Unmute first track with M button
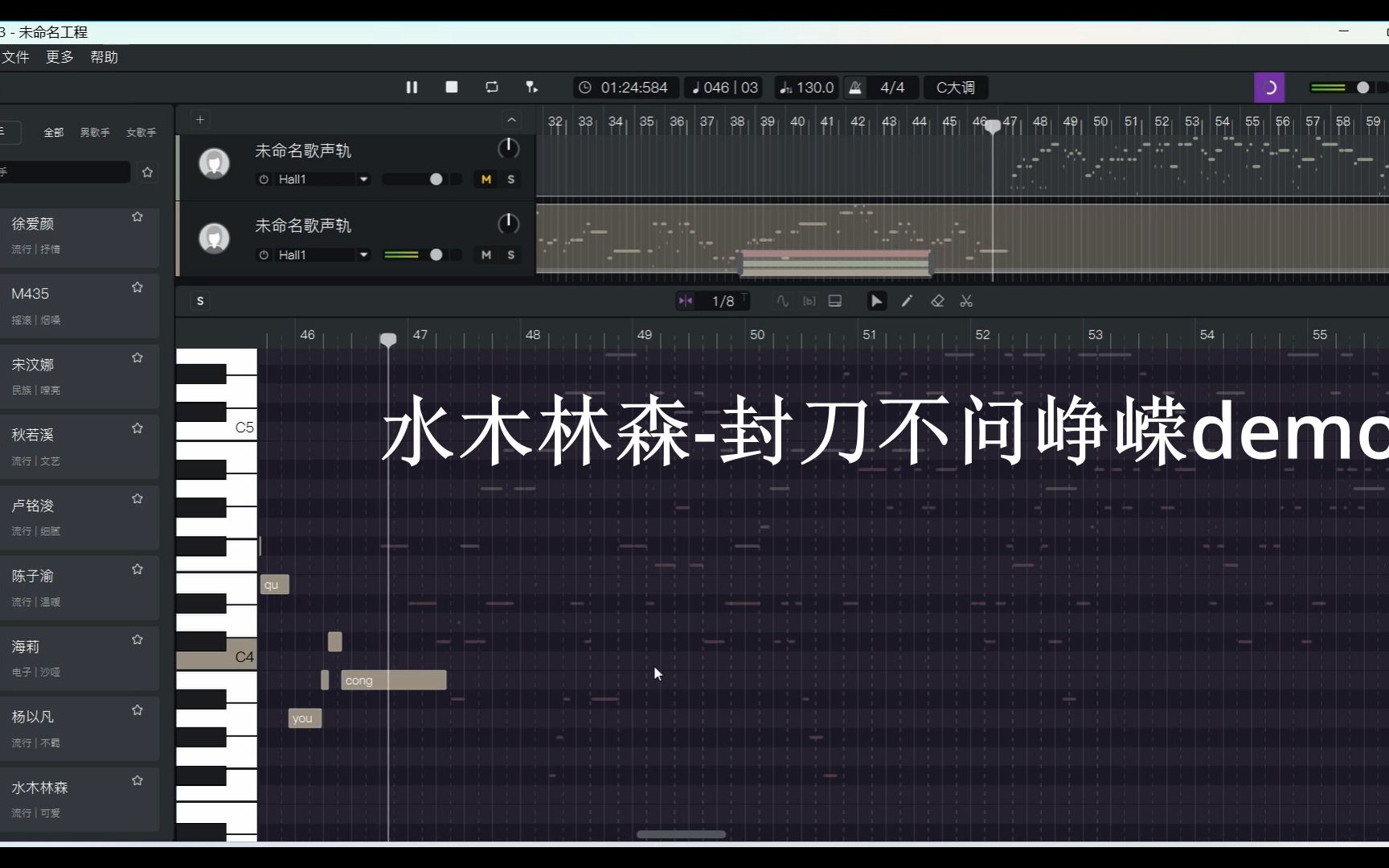Image resolution: width=1389 pixels, height=868 pixels. coord(486,179)
